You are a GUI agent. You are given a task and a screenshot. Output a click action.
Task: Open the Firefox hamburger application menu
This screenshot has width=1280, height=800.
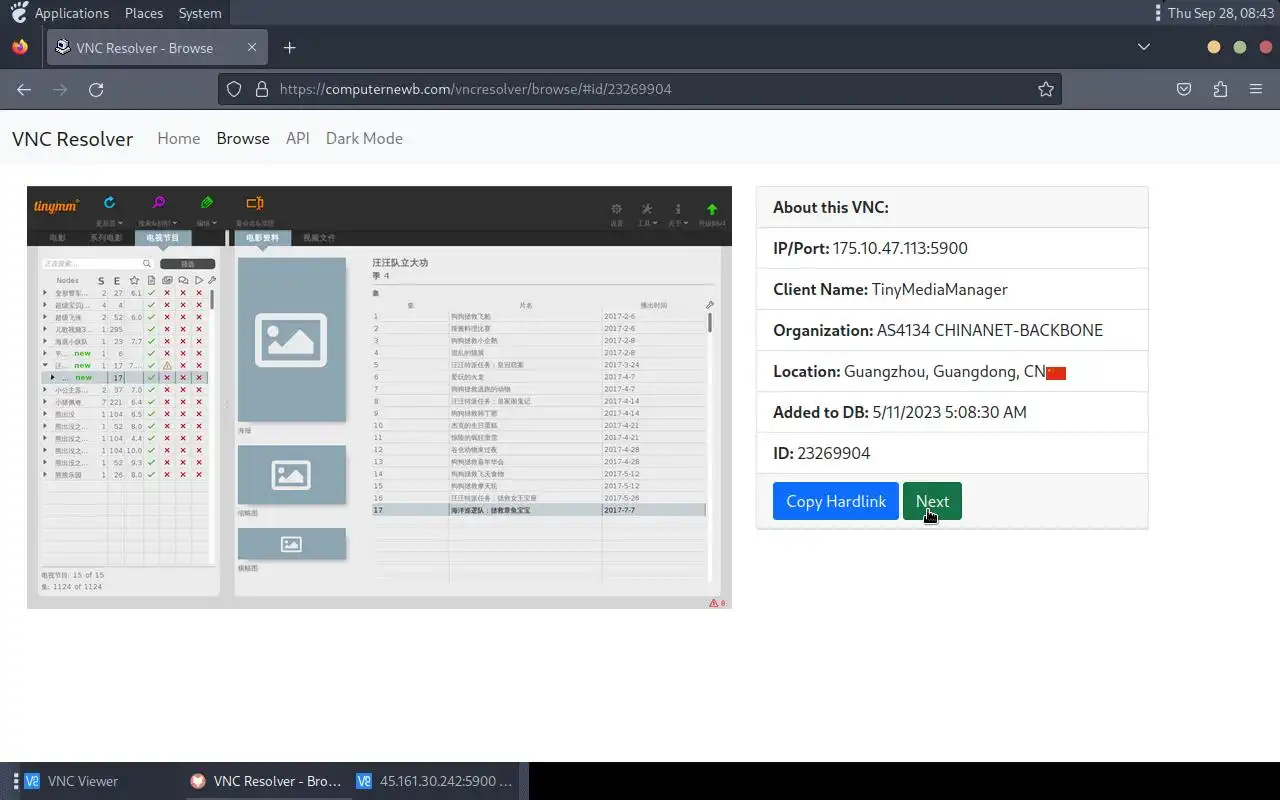1256,89
